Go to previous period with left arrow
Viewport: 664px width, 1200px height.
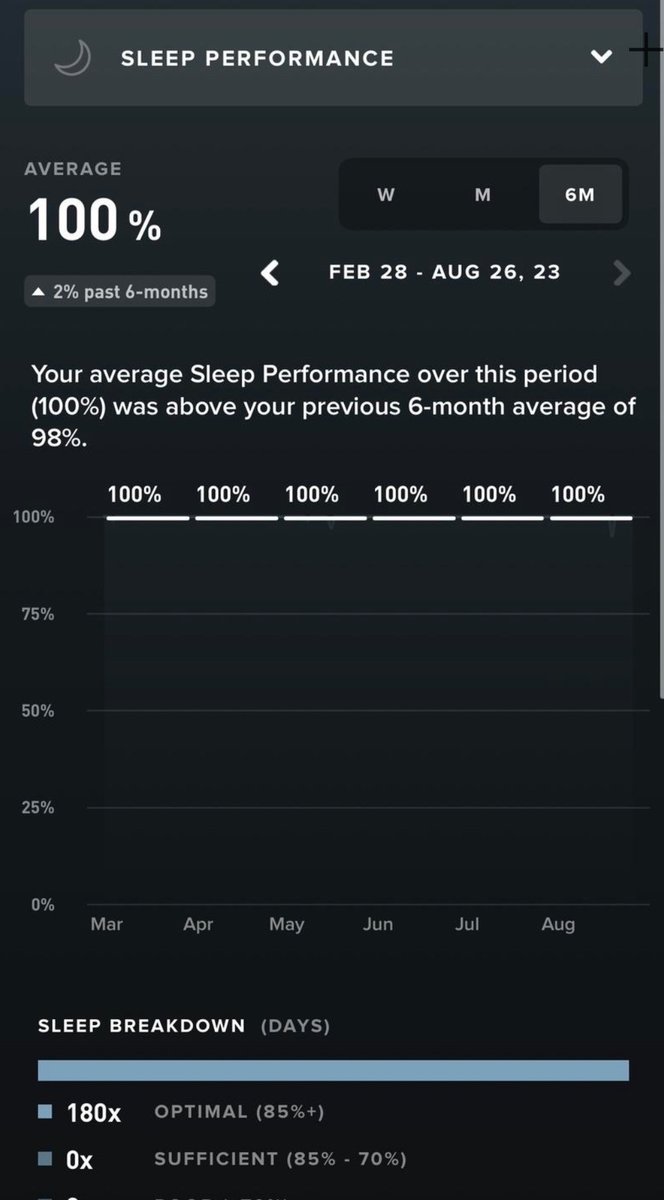pyautogui.click(x=270, y=272)
